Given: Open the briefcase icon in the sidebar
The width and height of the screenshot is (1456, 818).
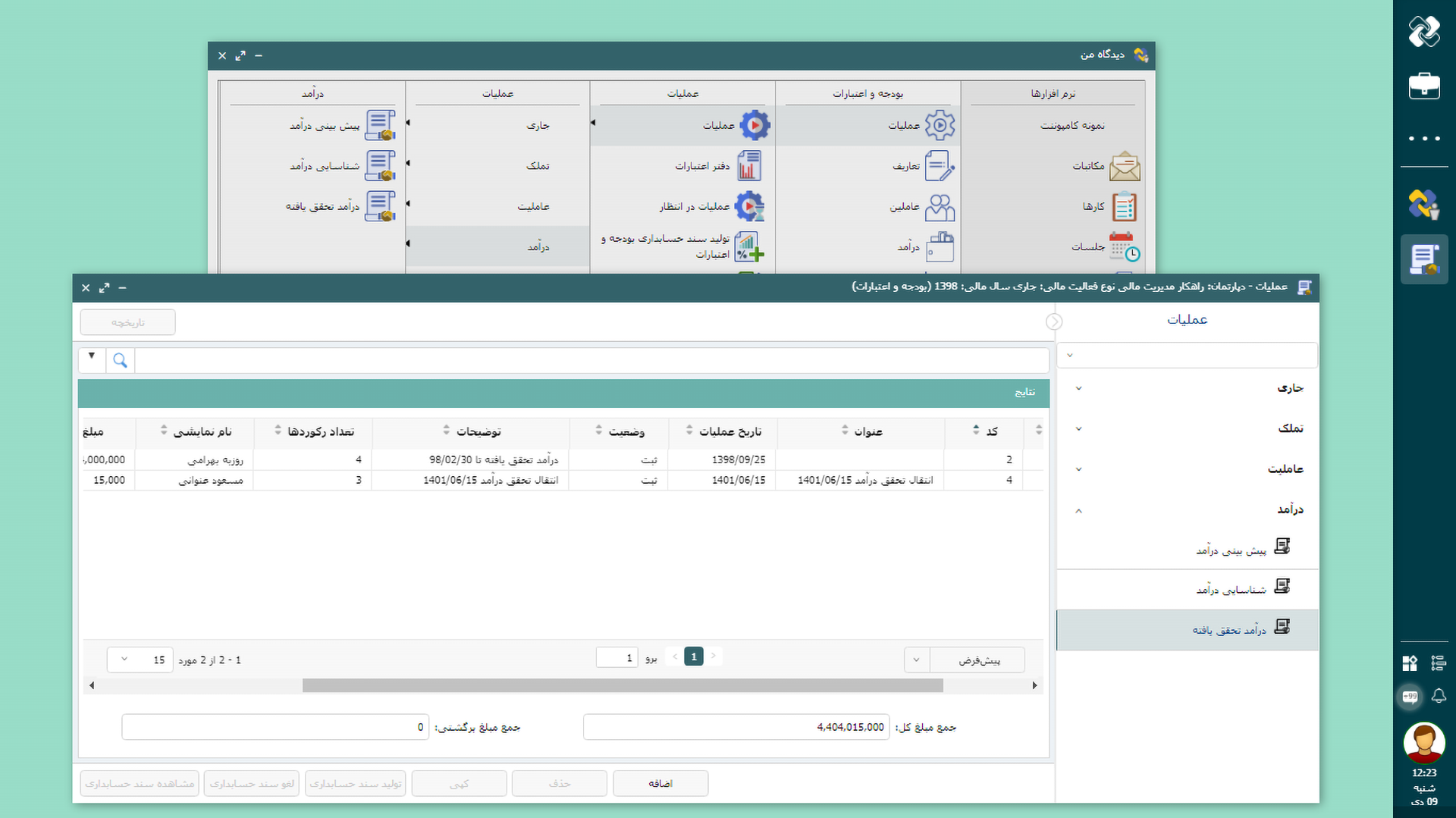Looking at the screenshot, I should (1423, 86).
